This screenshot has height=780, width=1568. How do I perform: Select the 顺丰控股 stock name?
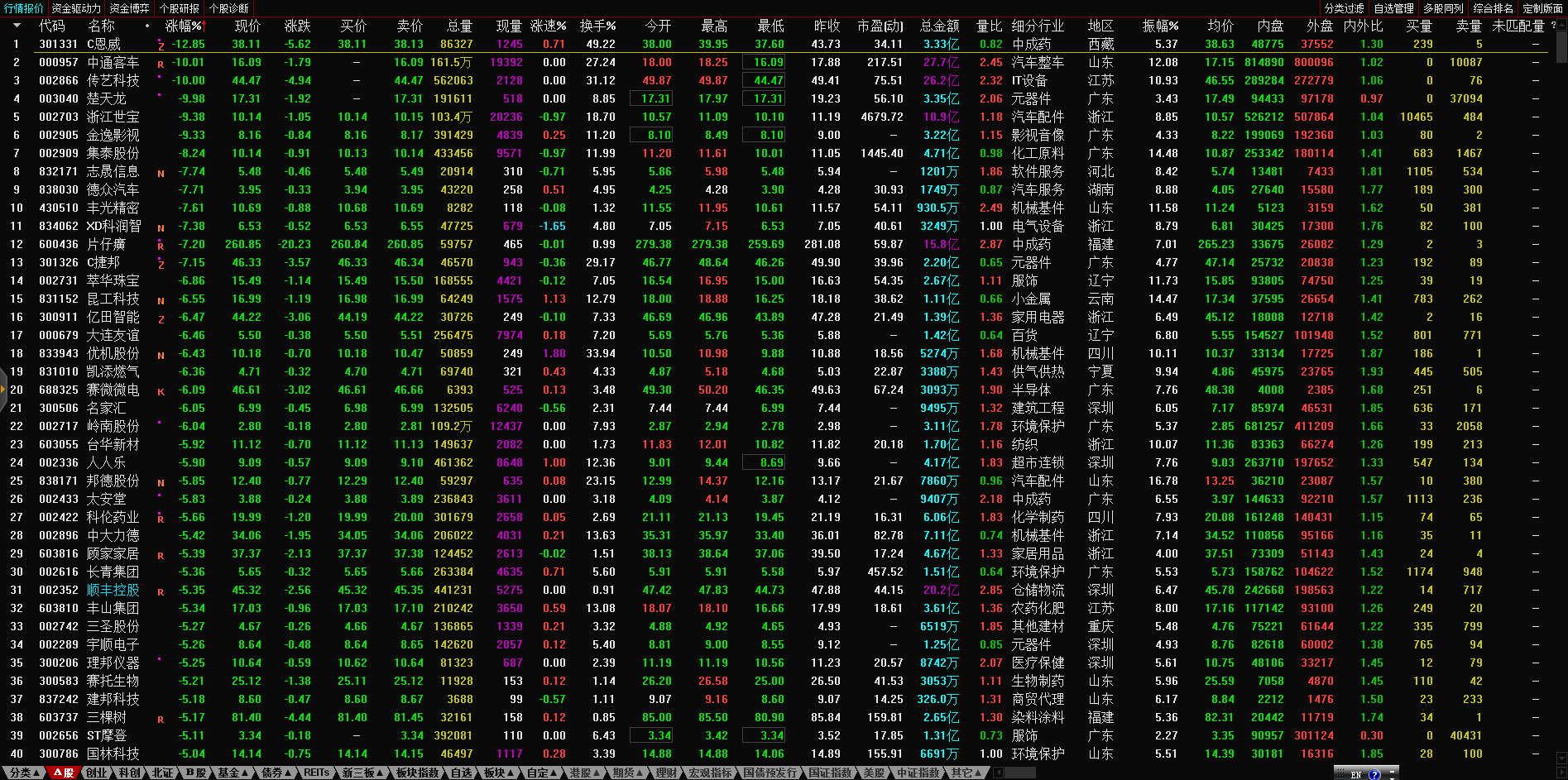click(113, 590)
